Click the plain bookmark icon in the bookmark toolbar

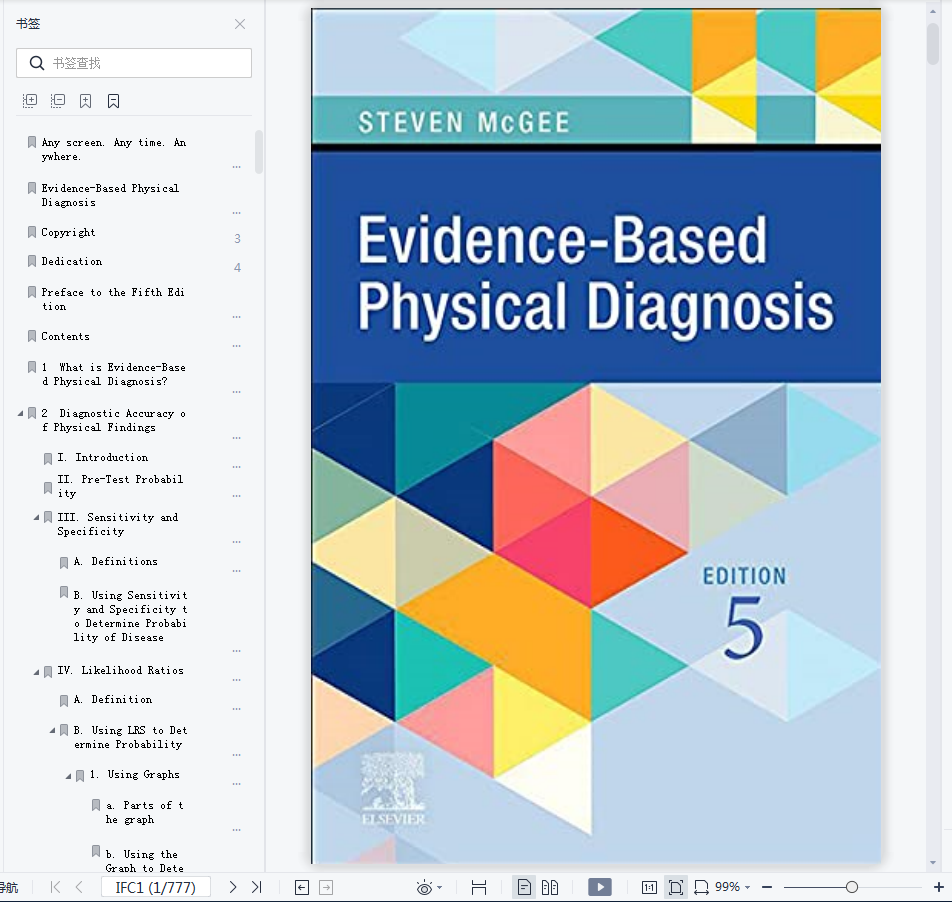[x=114, y=101]
